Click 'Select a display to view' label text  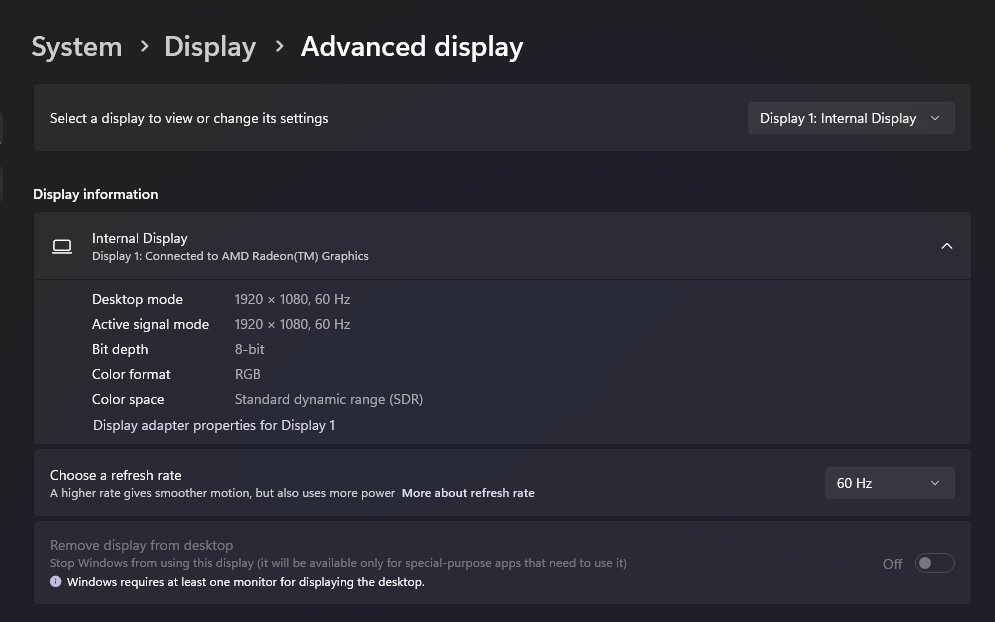pos(189,118)
